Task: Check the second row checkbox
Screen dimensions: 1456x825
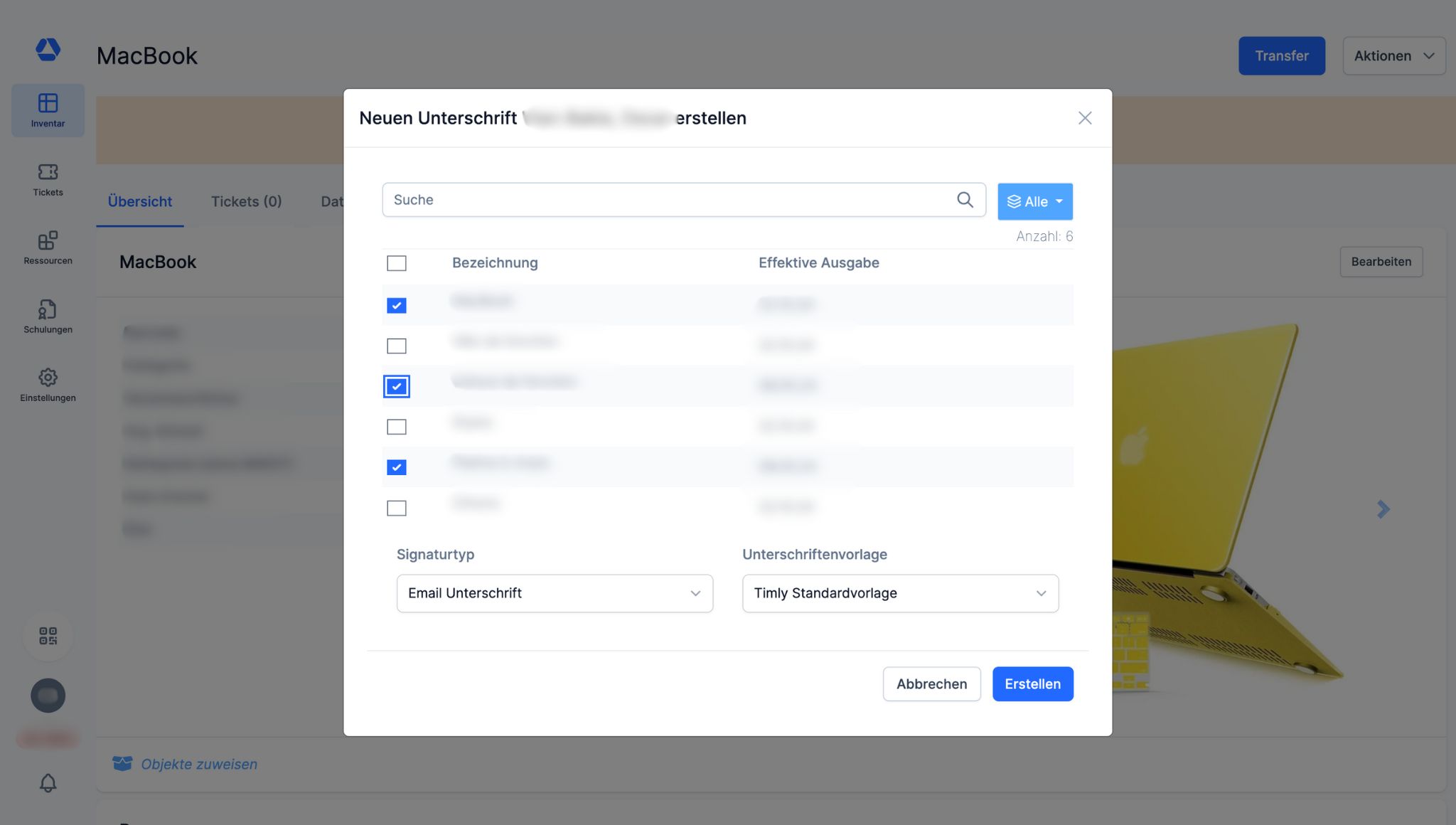Action: 397,346
